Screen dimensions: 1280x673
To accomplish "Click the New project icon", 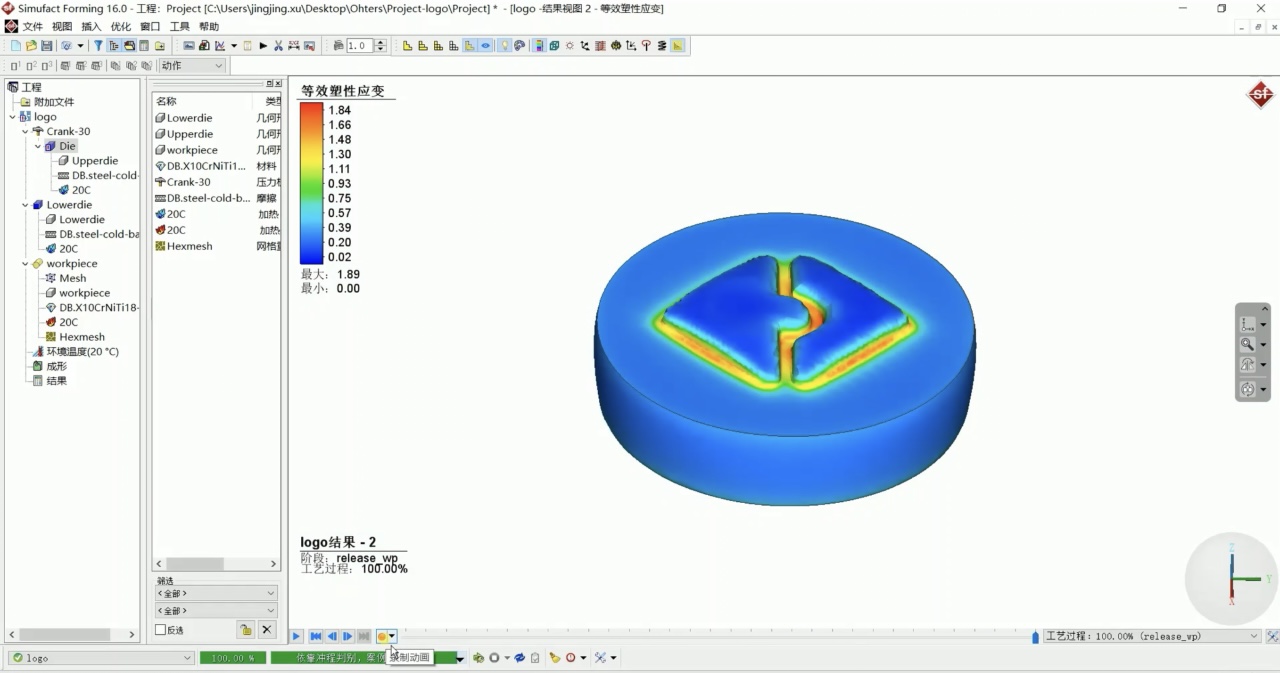I will click(16, 46).
